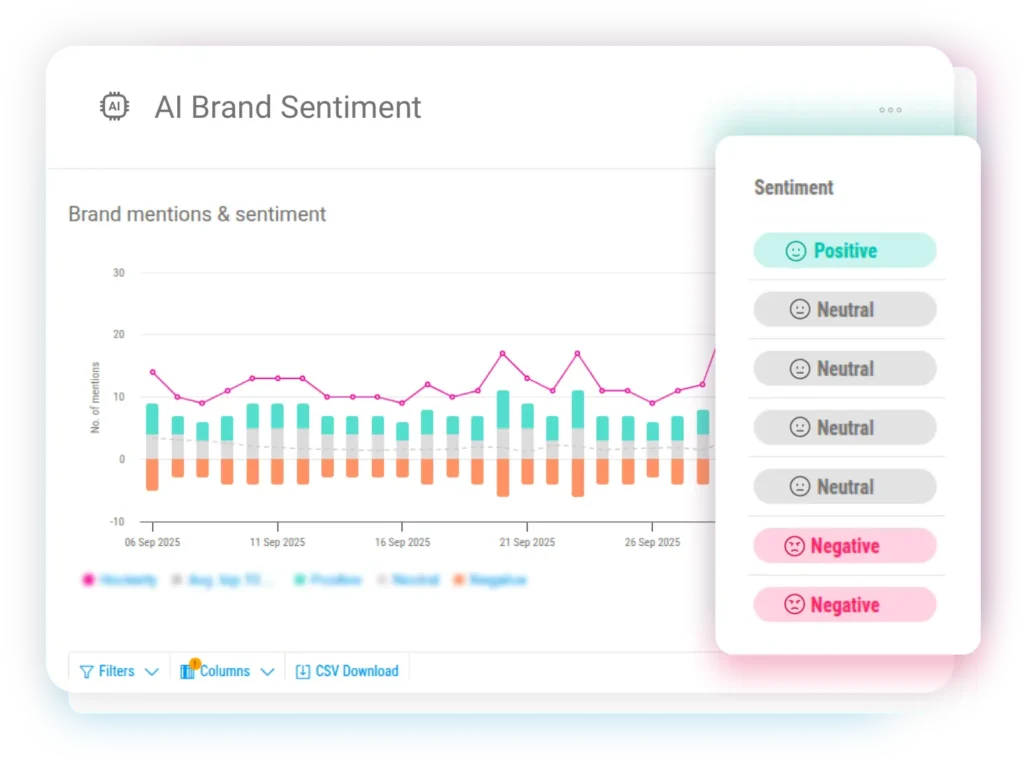Click the Columns table icon

coord(187,671)
